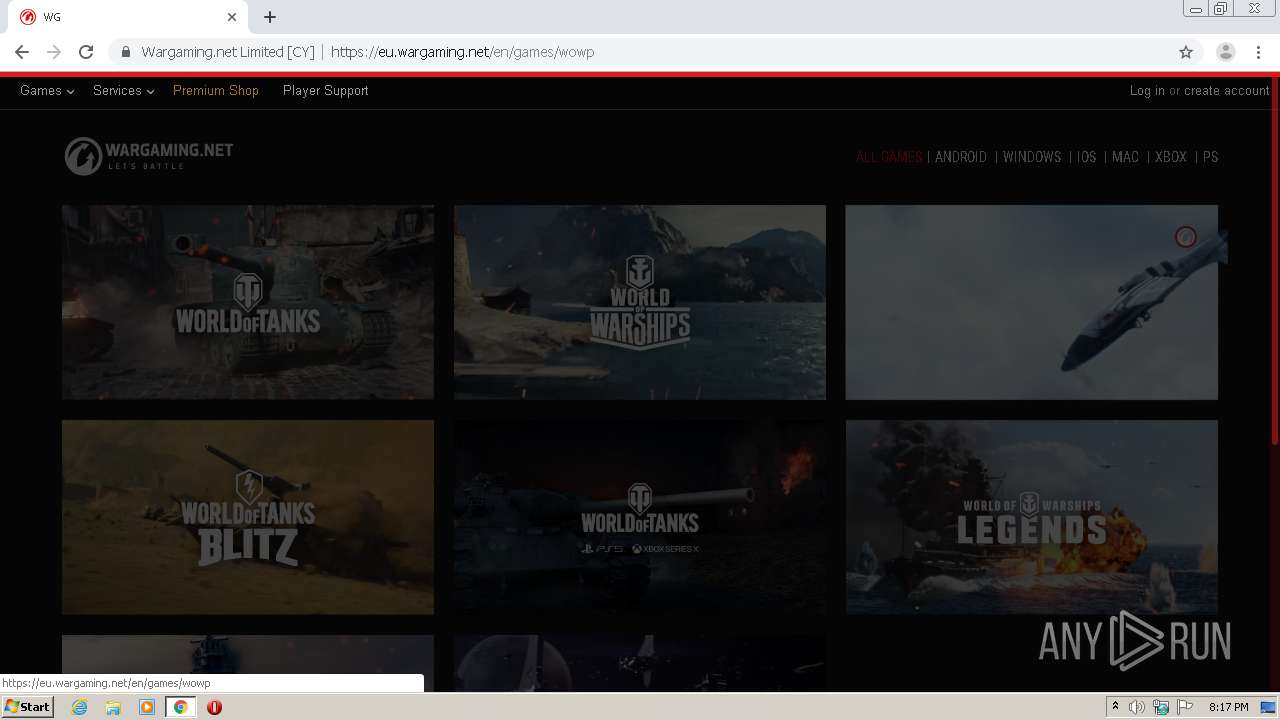Open the Premium Shop link
1280x720 pixels.
(216, 90)
